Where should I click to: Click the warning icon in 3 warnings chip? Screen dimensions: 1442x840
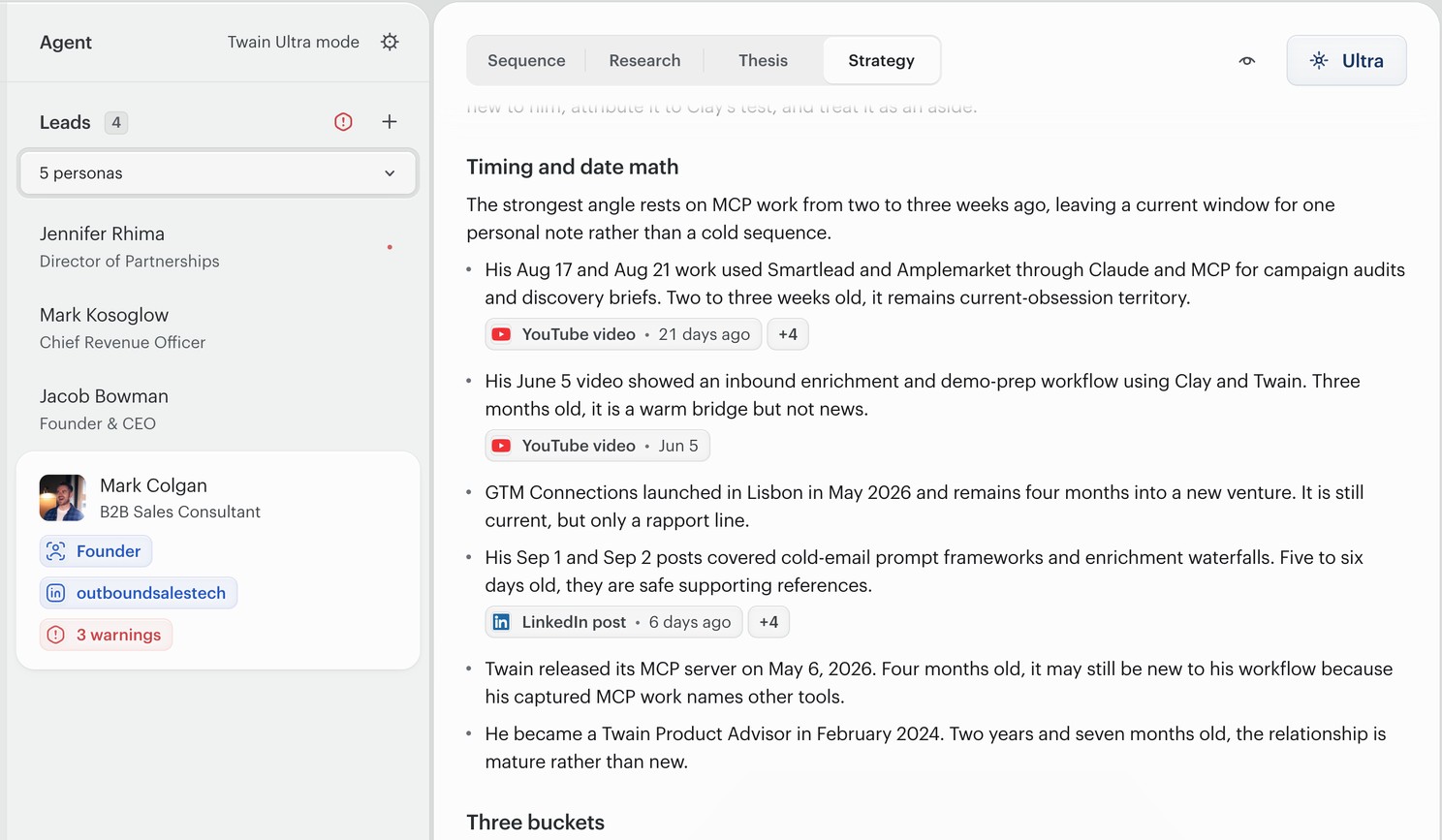coord(56,635)
